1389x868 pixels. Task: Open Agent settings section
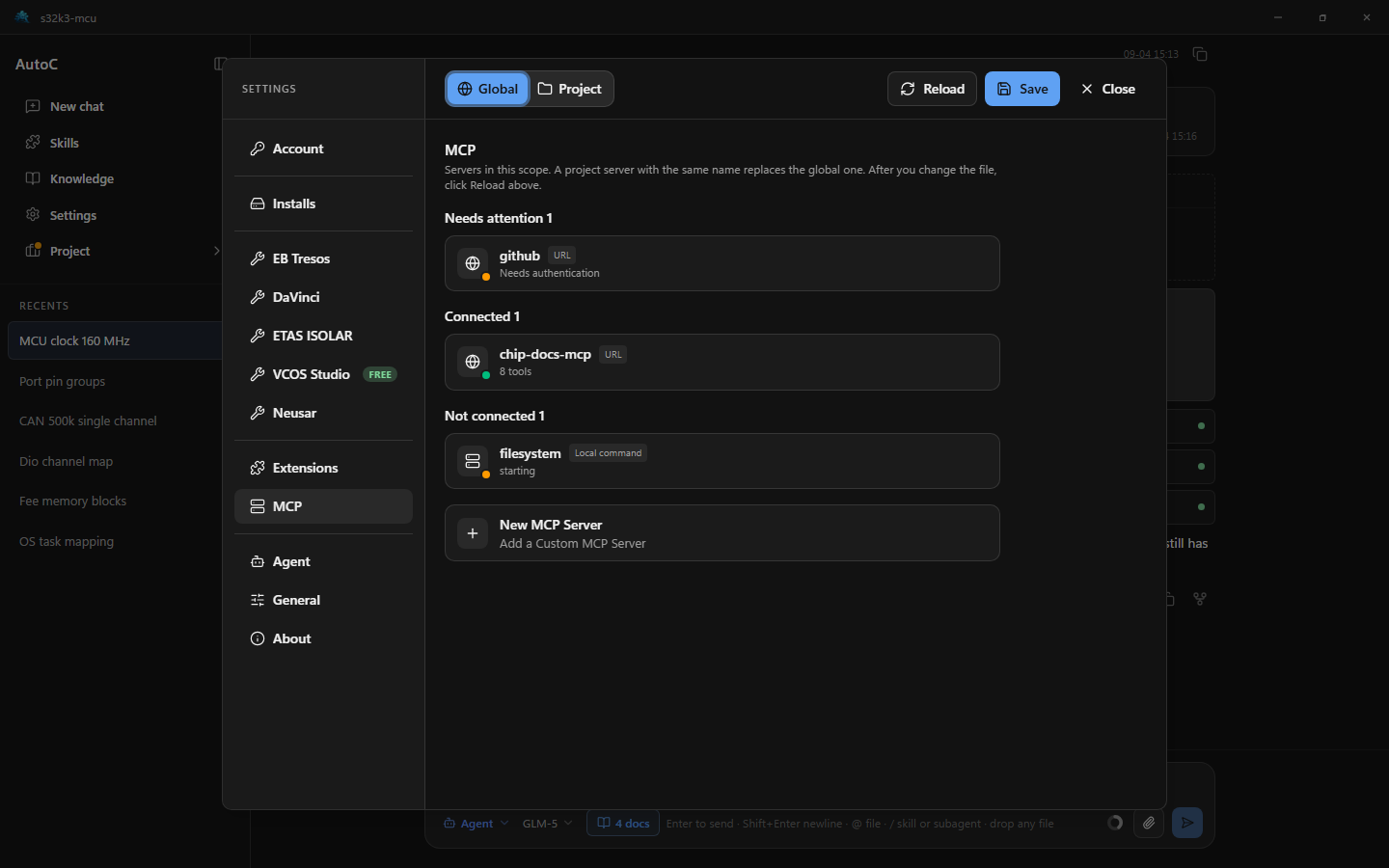click(x=323, y=561)
